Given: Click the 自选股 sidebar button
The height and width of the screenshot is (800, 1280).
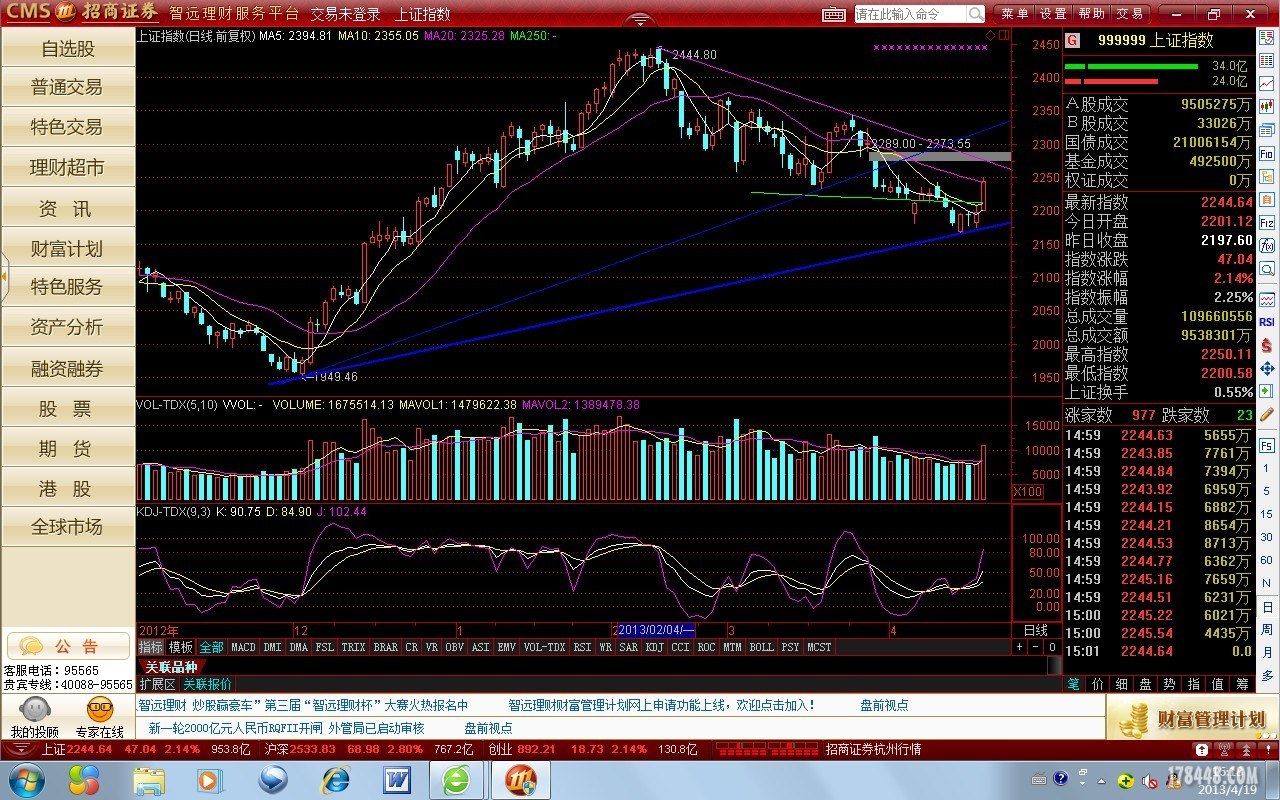Looking at the screenshot, I should [68, 49].
